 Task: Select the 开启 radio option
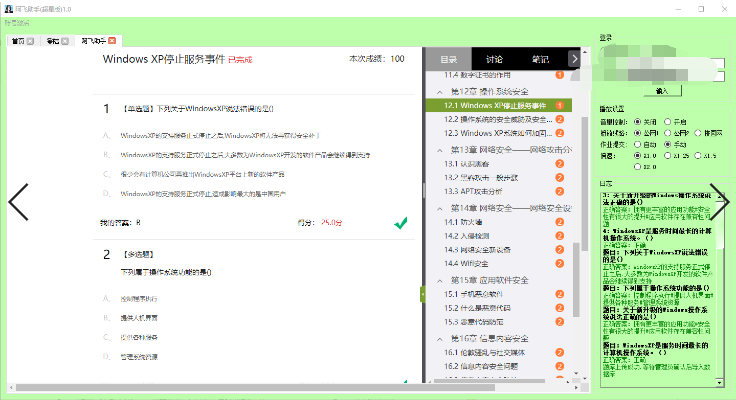[667, 122]
